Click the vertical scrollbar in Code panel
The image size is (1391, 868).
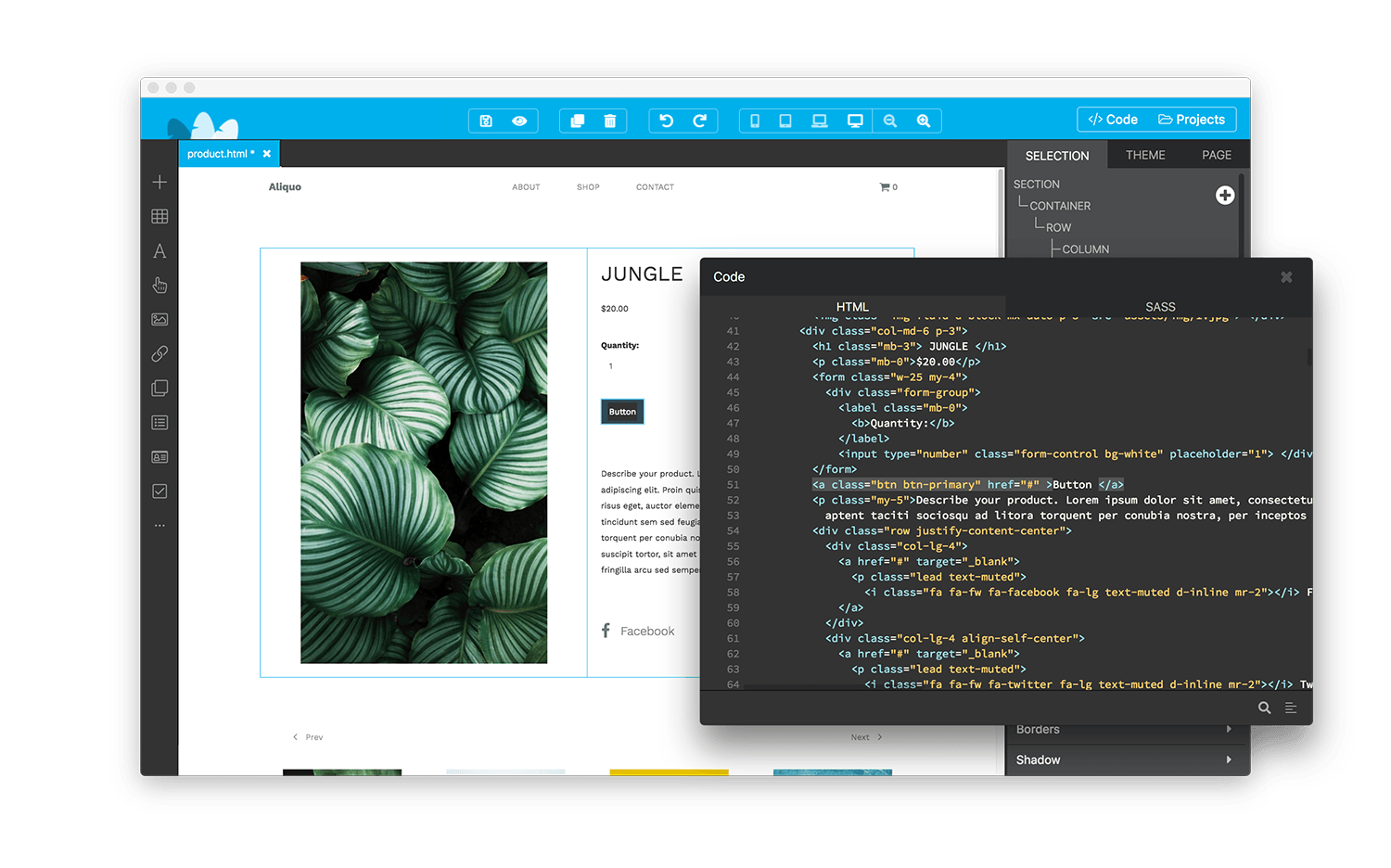[x=1309, y=357]
